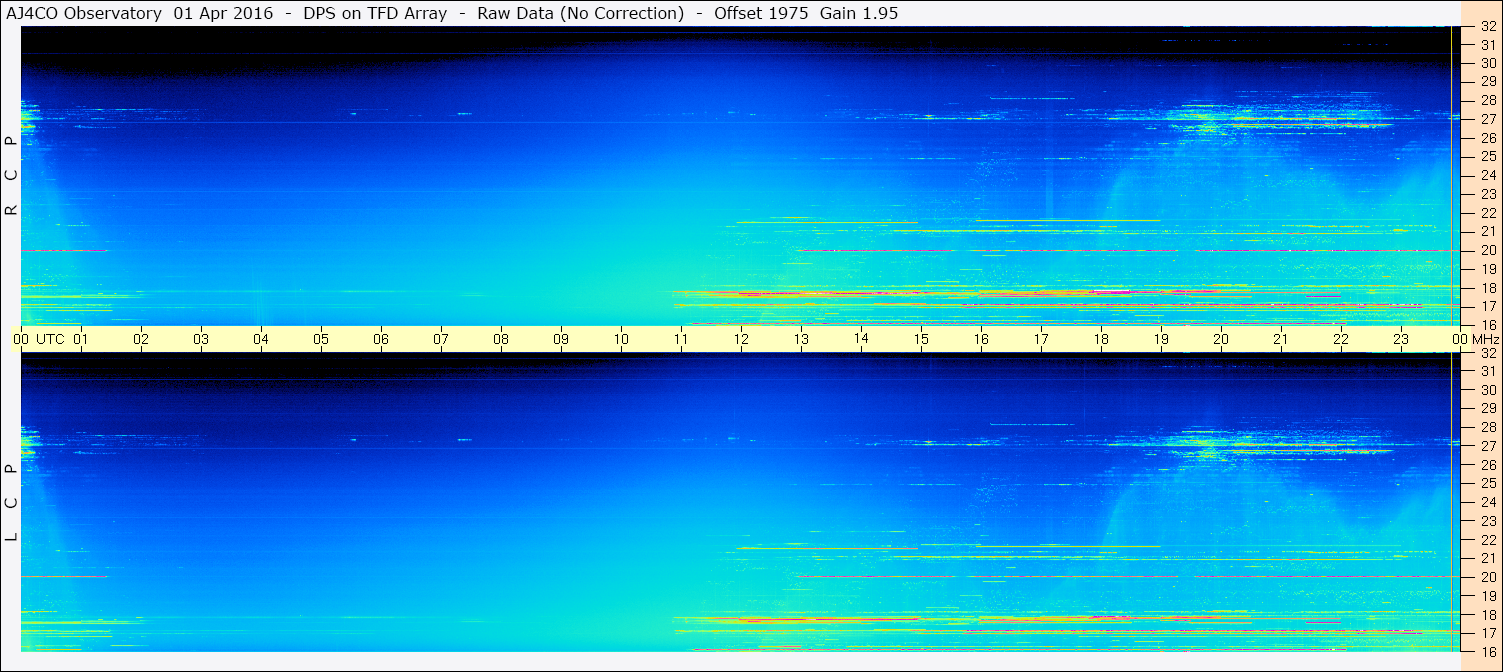This screenshot has width=1503, height=672.
Task: Click the 20 MHz tick in RCP panel
Action: coord(1488,250)
